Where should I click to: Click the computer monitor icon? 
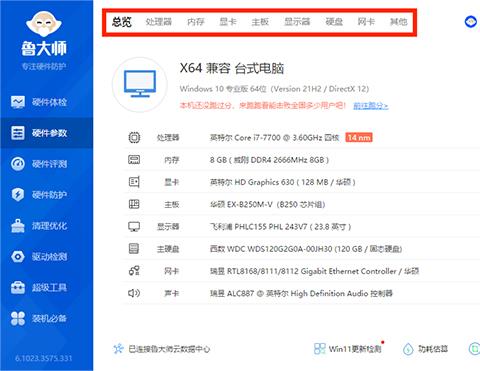pos(140,84)
